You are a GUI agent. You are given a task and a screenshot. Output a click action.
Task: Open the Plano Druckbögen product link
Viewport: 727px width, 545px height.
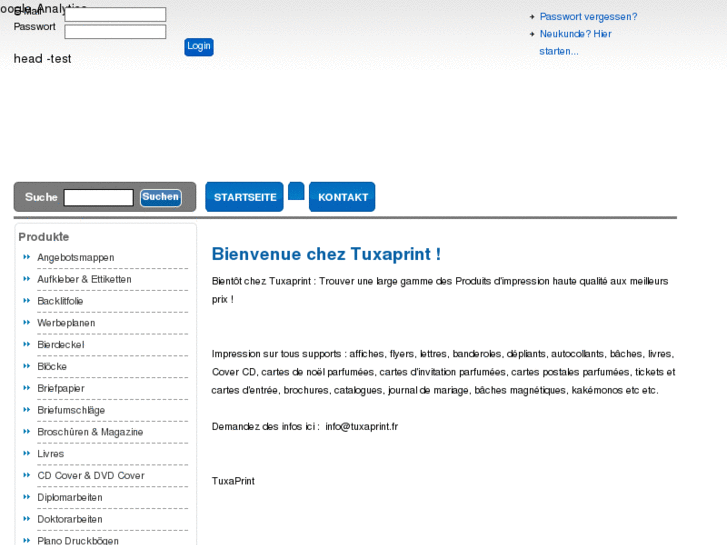point(78,540)
